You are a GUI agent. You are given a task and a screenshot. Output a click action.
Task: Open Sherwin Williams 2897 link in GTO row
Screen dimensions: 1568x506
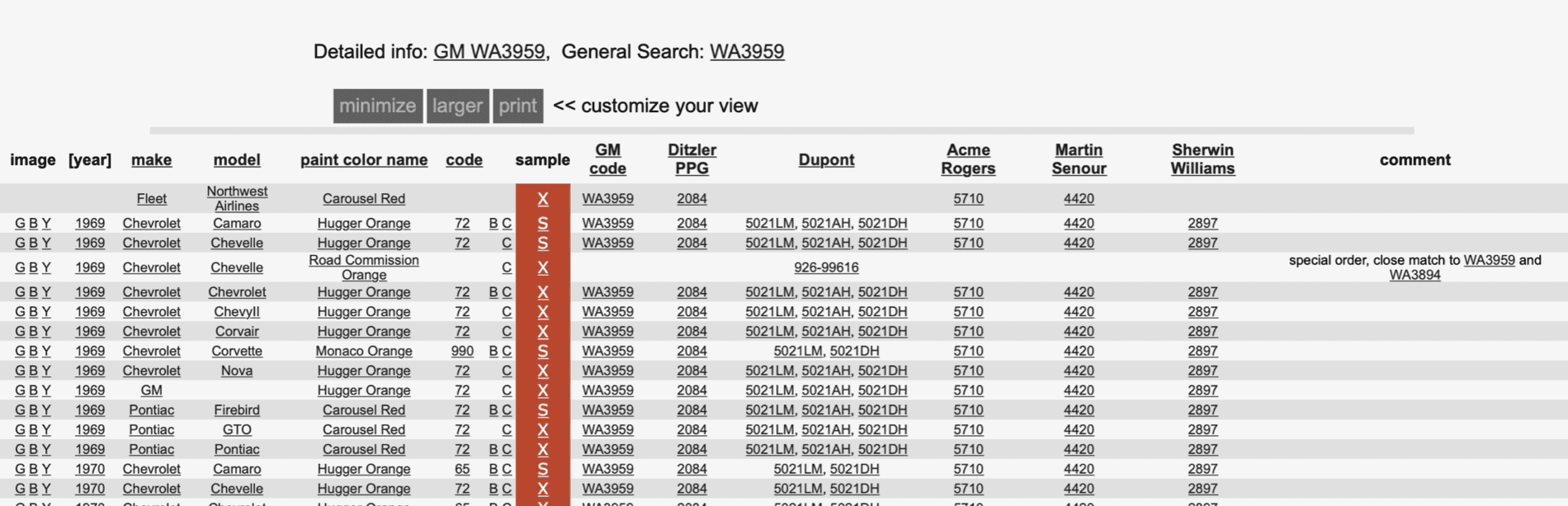tap(1202, 430)
